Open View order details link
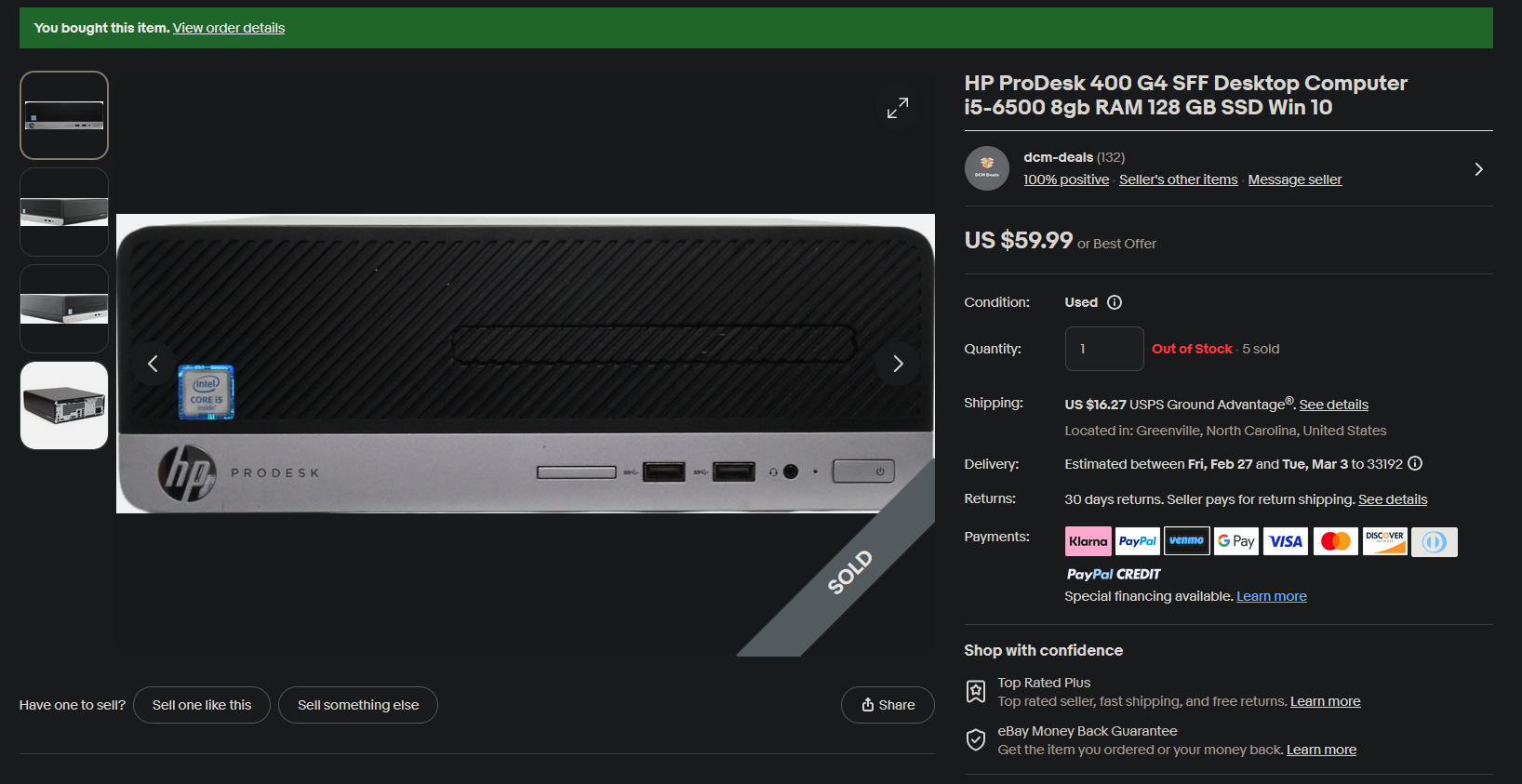The width and height of the screenshot is (1522, 784). pyautogui.click(x=229, y=28)
